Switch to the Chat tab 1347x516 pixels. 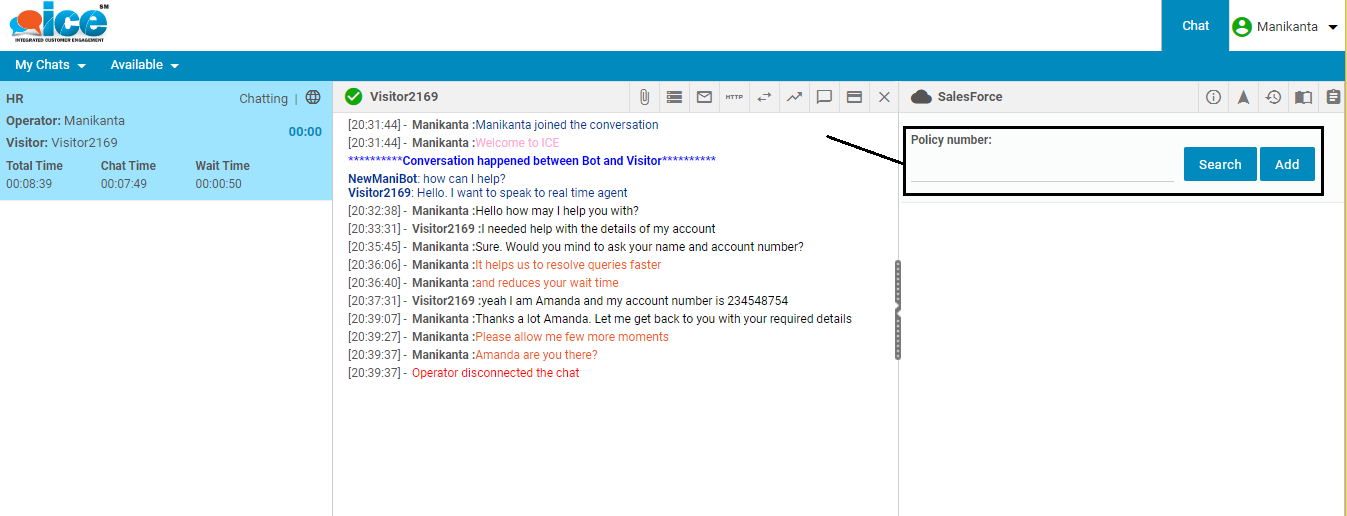(1195, 26)
